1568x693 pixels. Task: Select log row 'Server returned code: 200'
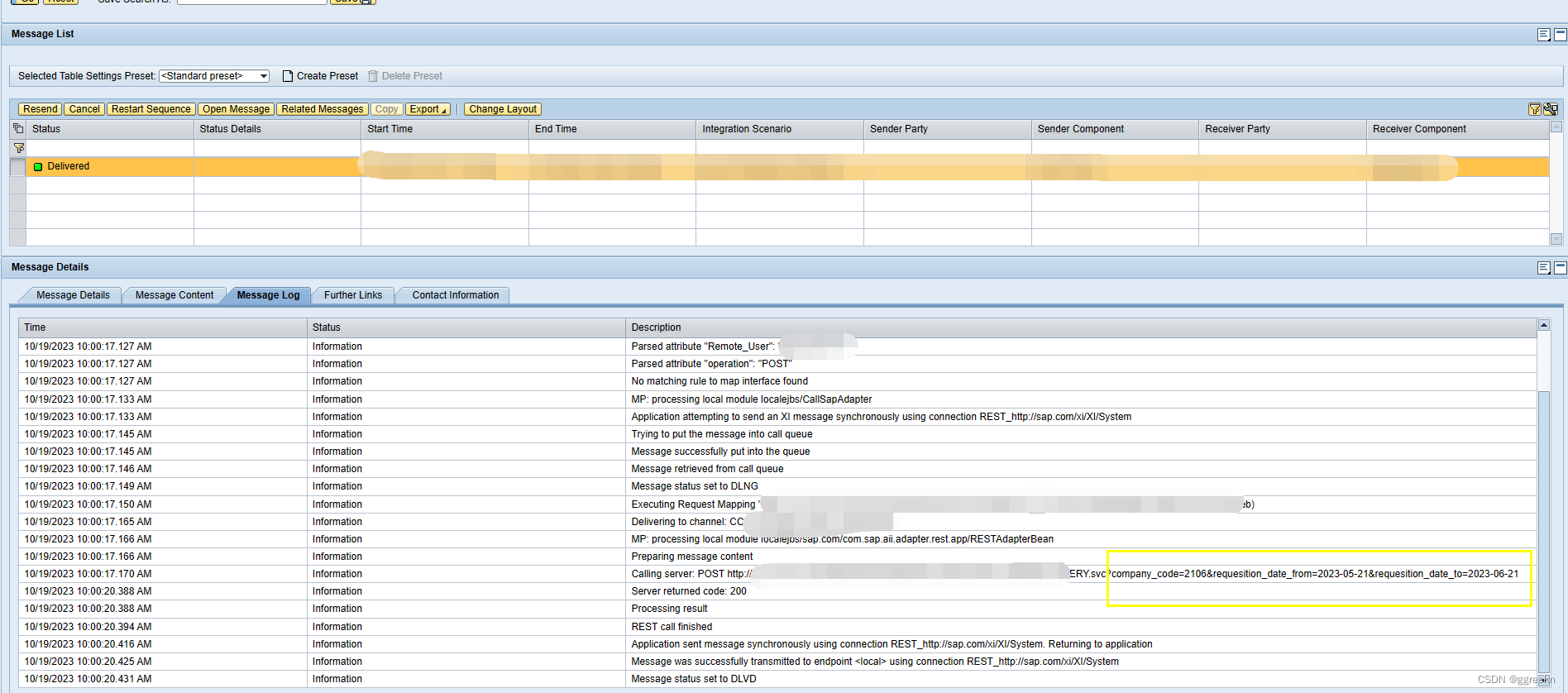(x=777, y=591)
